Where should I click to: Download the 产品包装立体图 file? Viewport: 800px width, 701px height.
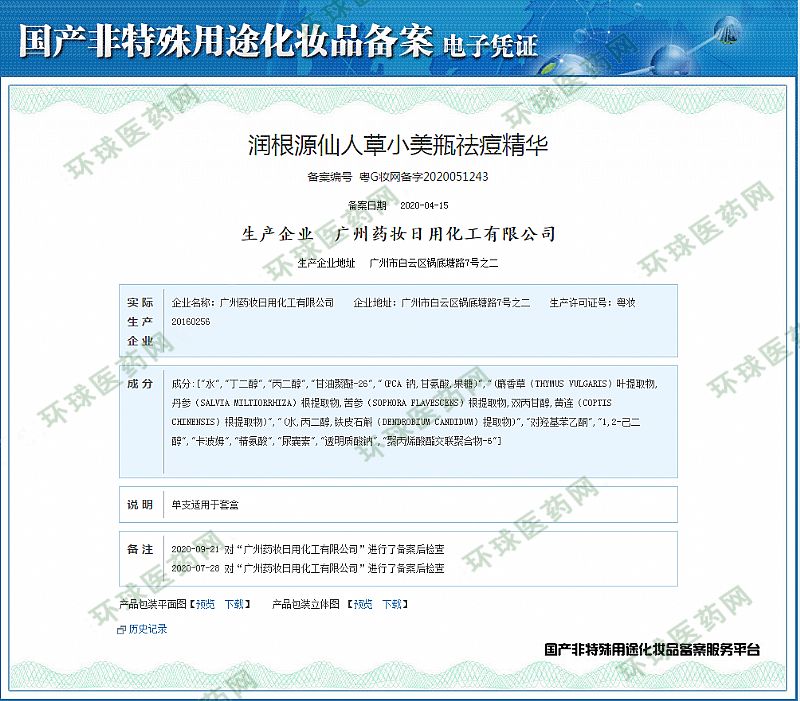(392, 604)
